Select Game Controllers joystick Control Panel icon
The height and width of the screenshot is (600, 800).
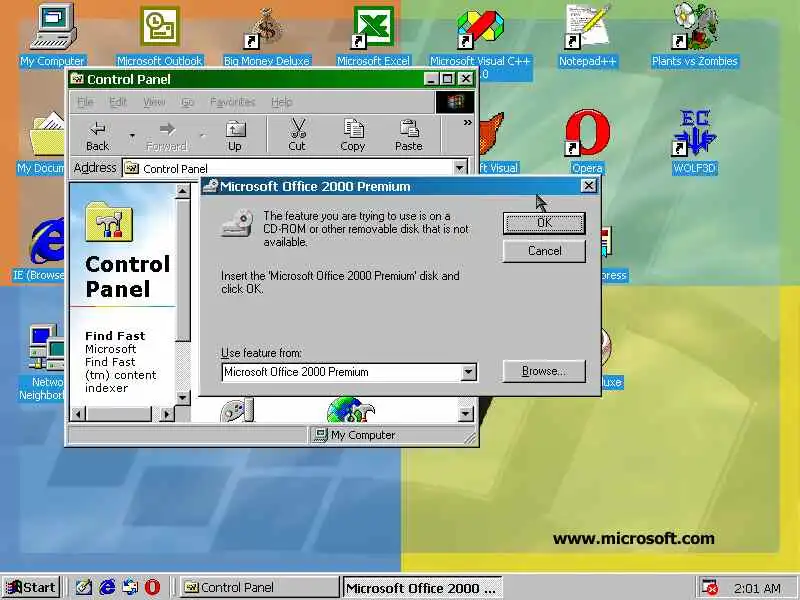click(x=237, y=411)
